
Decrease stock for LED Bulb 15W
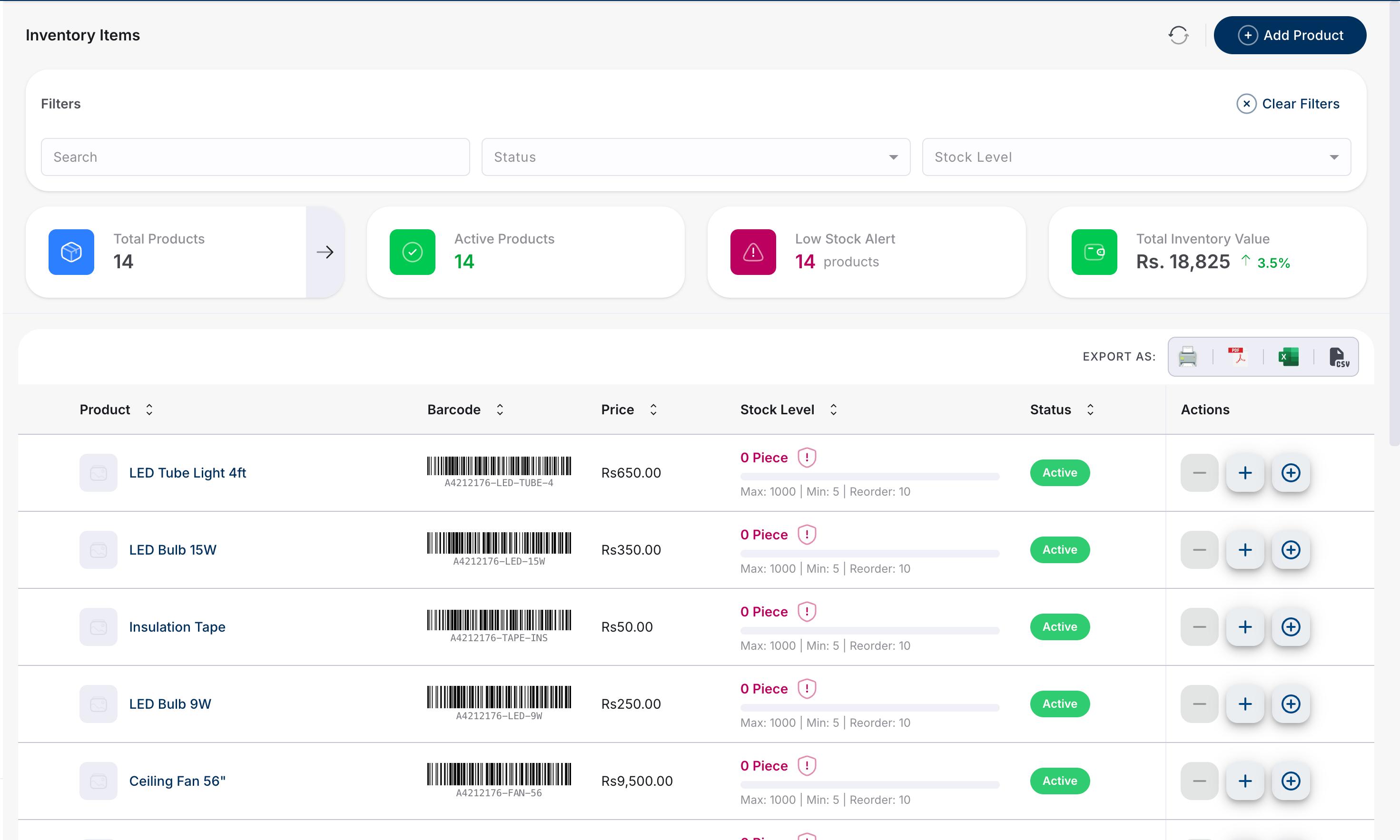[x=1199, y=550]
